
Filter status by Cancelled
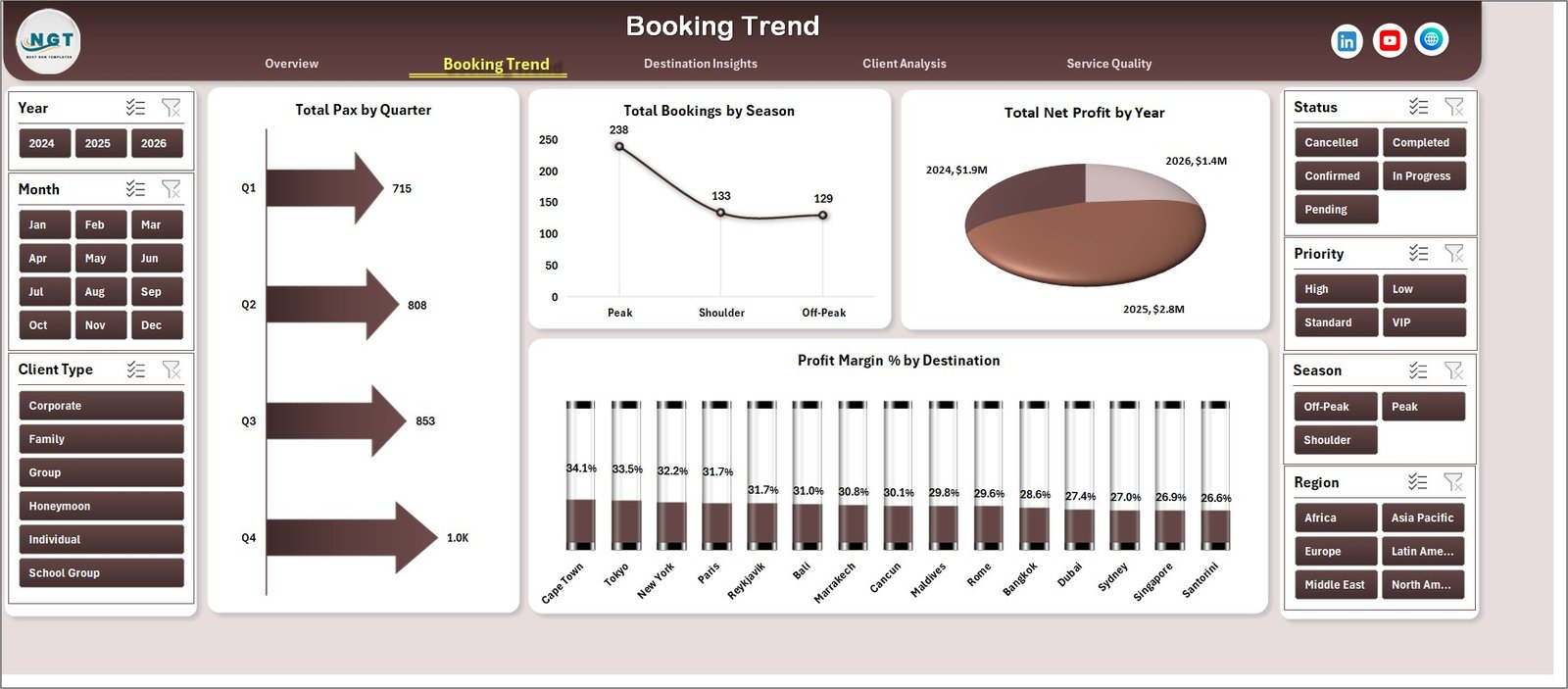[x=1336, y=142]
